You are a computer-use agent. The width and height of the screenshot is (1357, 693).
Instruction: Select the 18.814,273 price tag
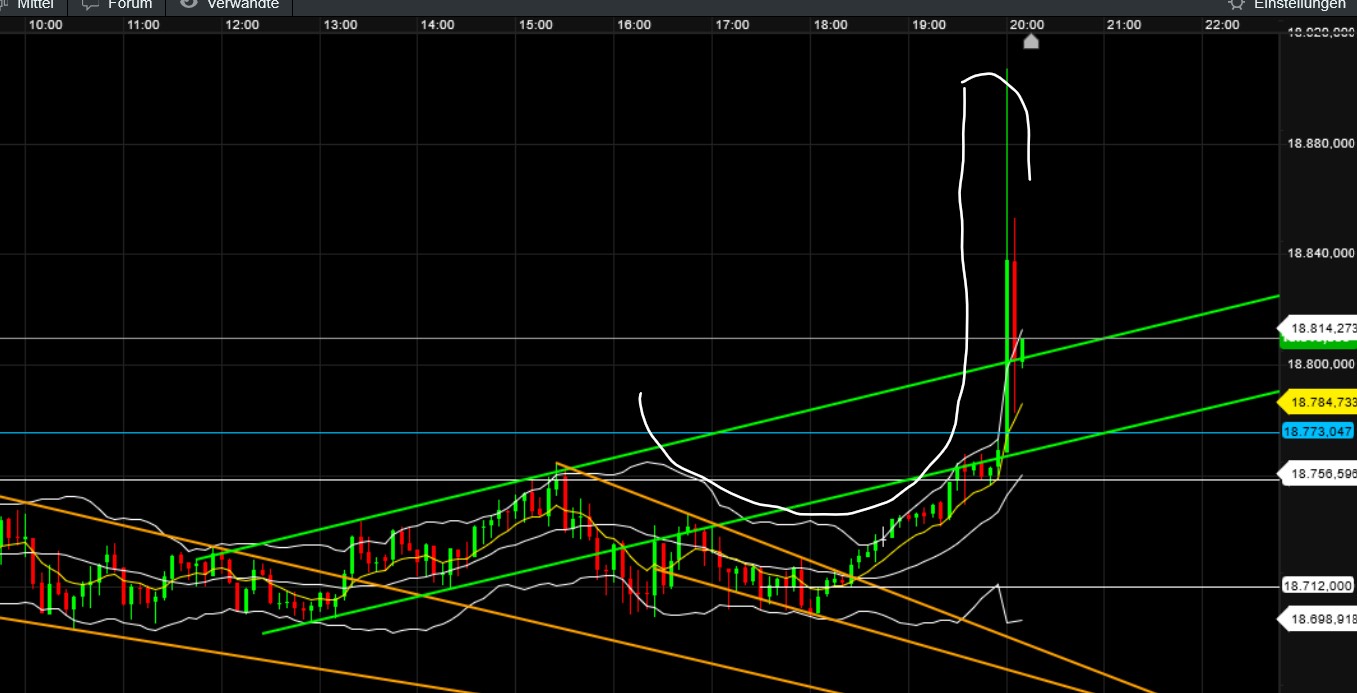click(x=1317, y=328)
